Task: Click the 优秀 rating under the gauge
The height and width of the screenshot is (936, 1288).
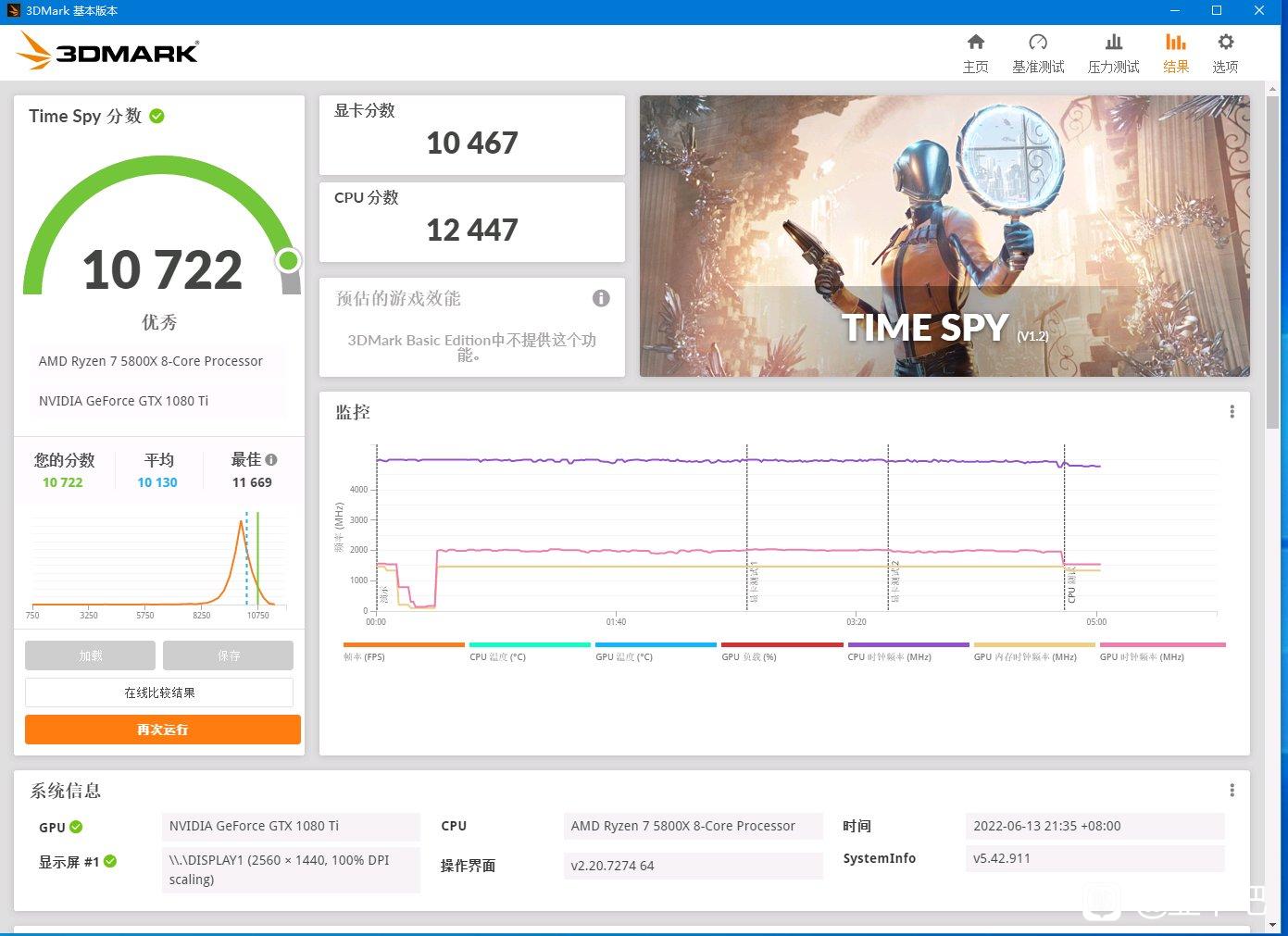Action: 159,322
